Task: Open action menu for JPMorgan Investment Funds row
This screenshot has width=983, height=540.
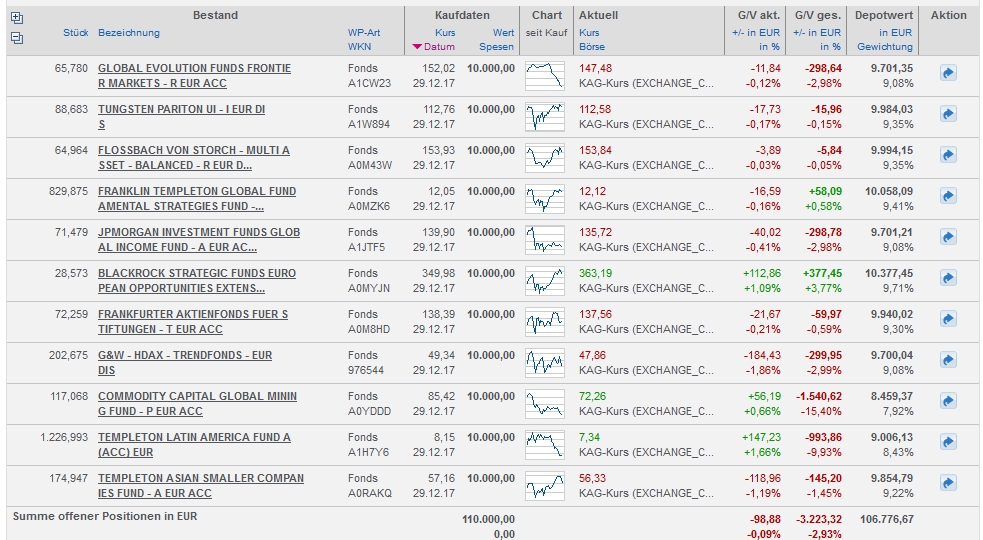Action: tap(948, 237)
